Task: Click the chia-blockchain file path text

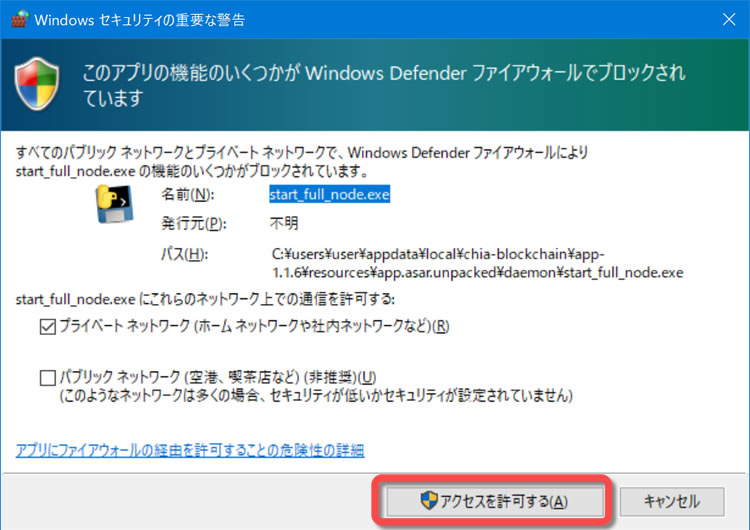Action: click(x=477, y=263)
